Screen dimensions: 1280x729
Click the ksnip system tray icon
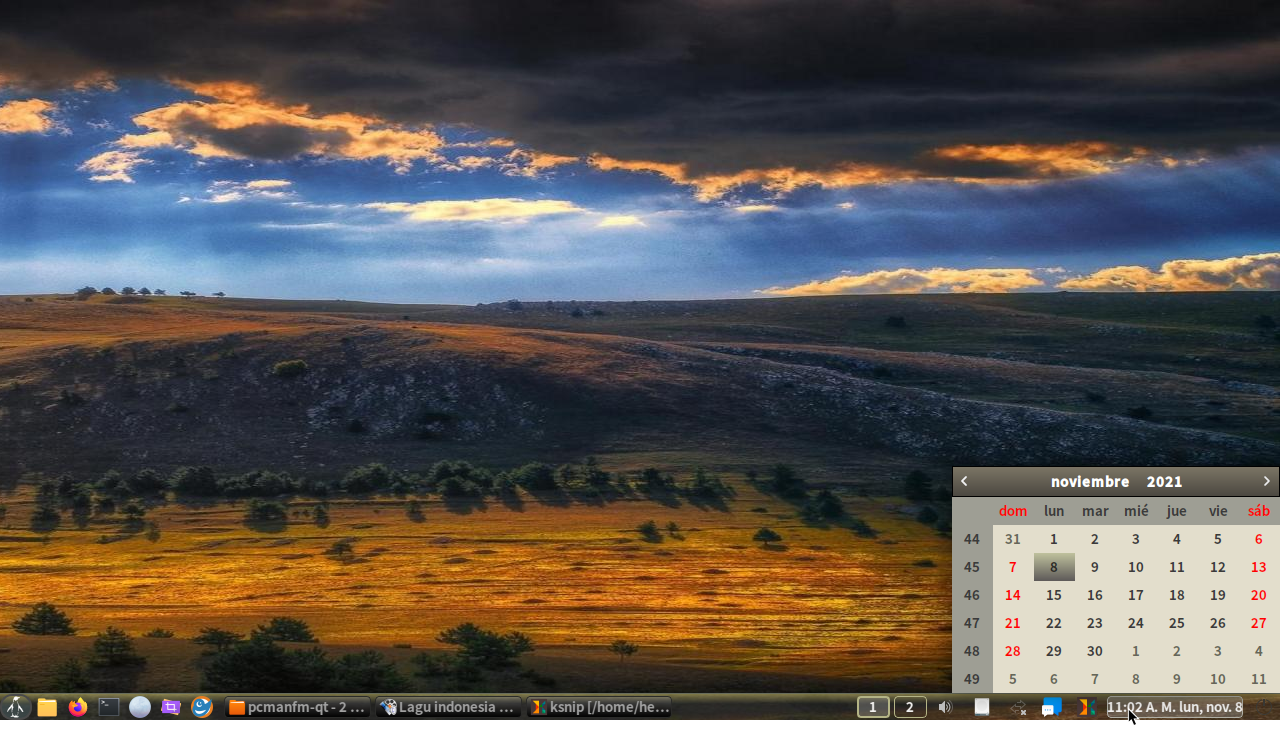pyautogui.click(x=1085, y=707)
